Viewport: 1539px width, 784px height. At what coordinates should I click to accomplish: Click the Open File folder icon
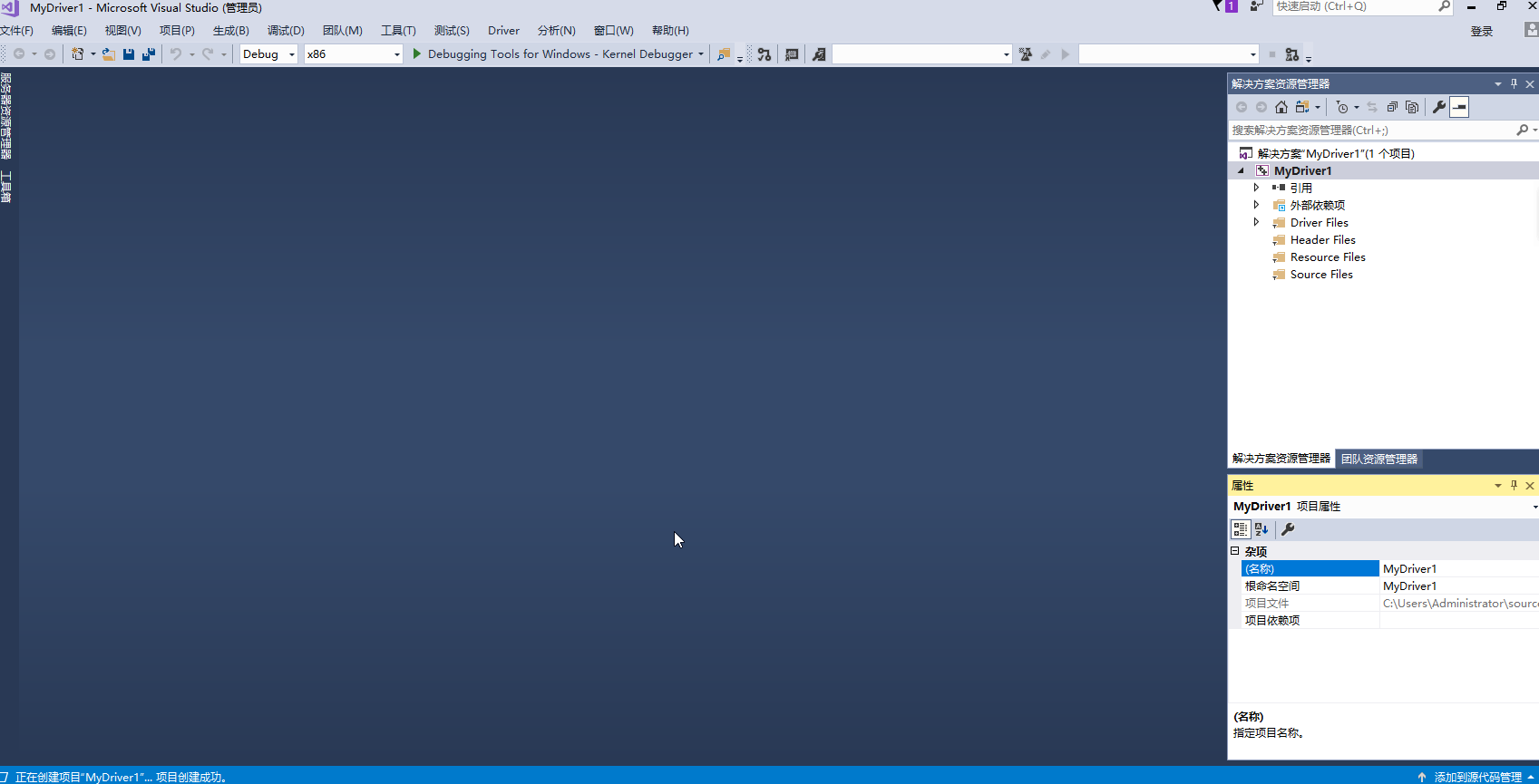coord(108,54)
